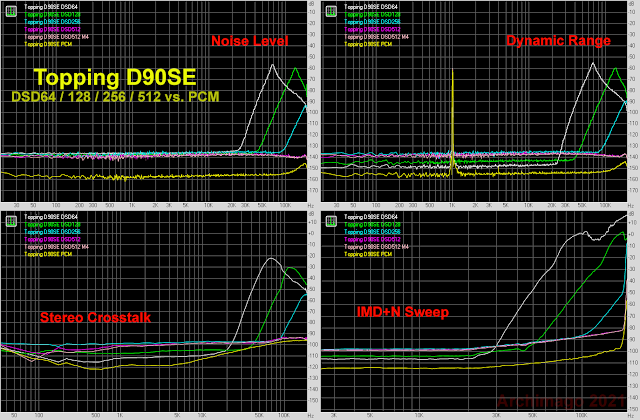Click the graph icon in the Dynamic Range panel
This screenshot has width=640, height=420.
(x=331, y=11)
